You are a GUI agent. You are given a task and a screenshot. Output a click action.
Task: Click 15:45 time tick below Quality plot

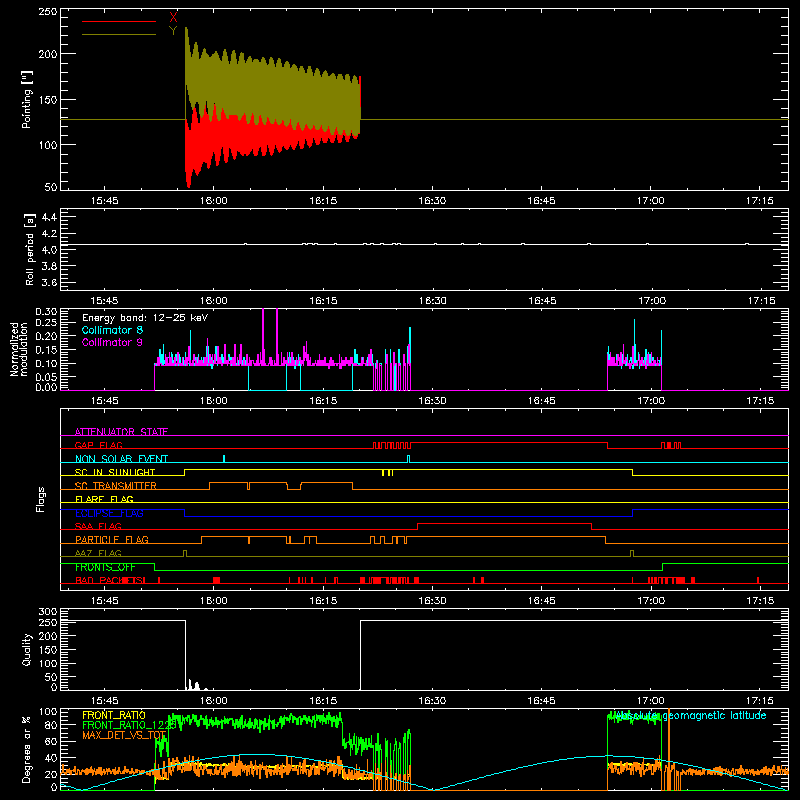pyautogui.click(x=105, y=701)
